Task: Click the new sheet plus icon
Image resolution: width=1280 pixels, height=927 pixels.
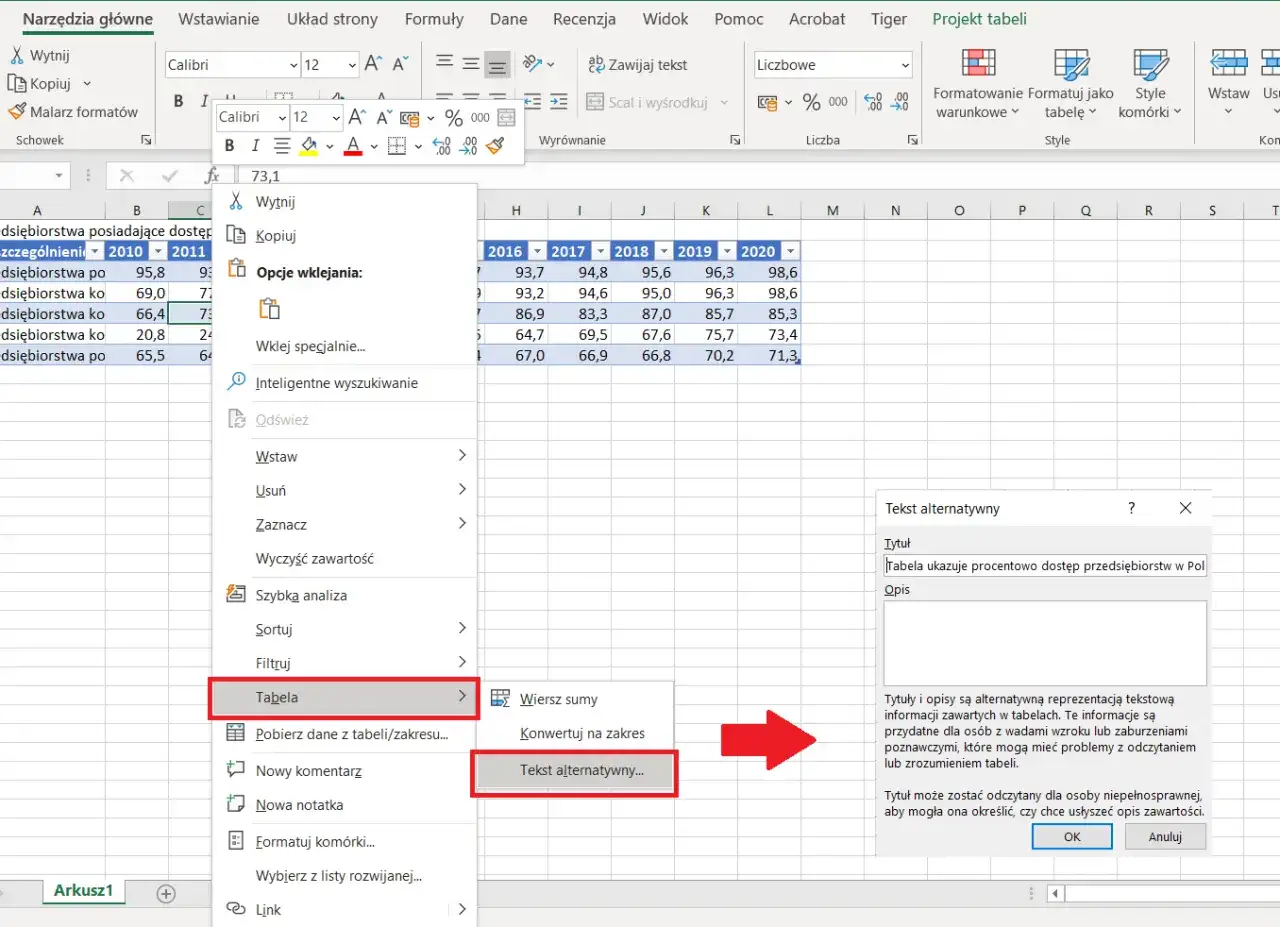Action: coord(166,893)
